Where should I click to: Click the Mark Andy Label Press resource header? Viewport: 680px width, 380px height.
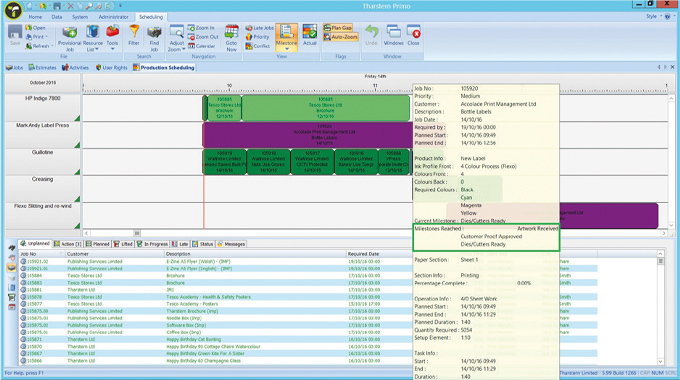click(42, 135)
